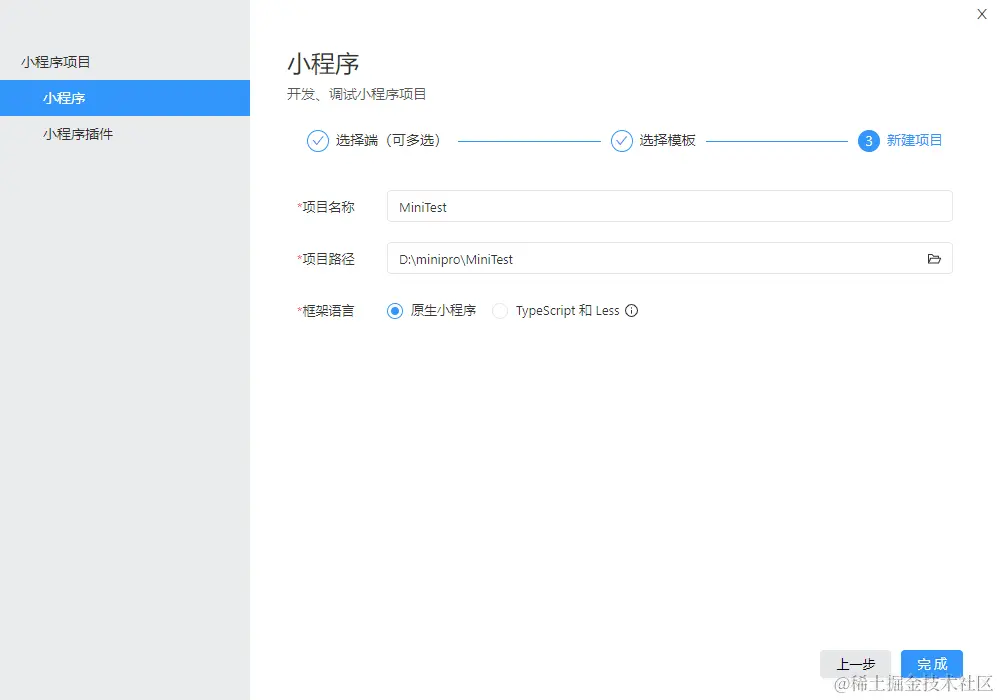Click the 项目路径 input field

tap(670, 258)
